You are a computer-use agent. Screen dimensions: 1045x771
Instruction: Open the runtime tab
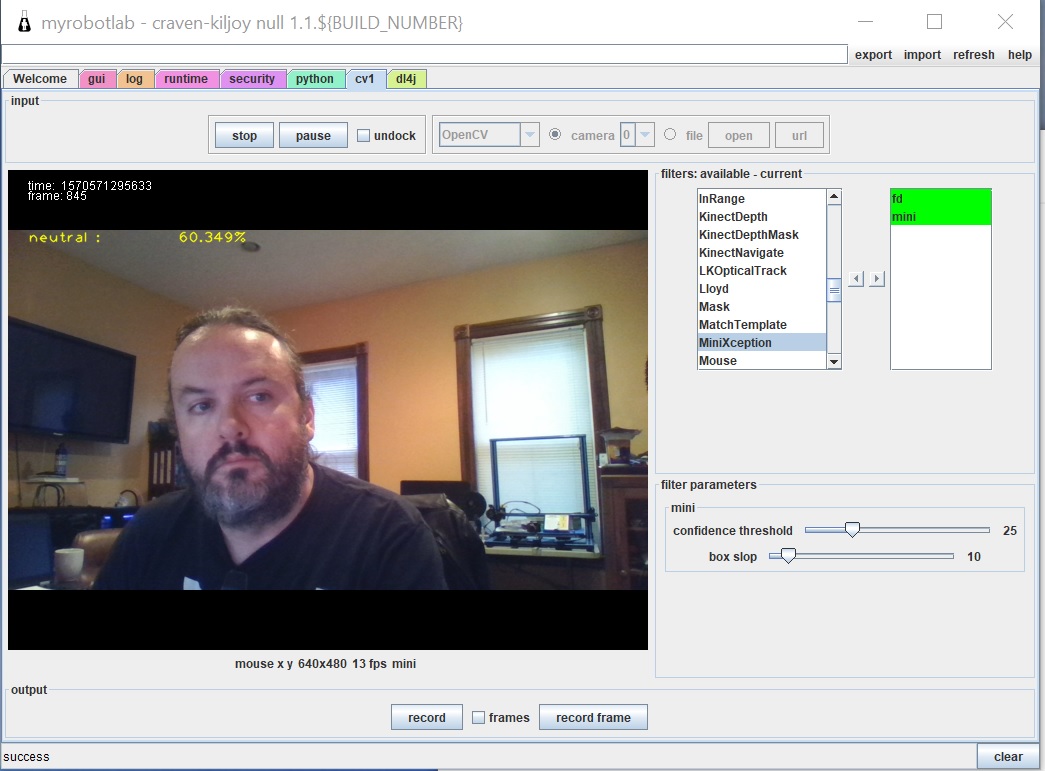coord(186,79)
